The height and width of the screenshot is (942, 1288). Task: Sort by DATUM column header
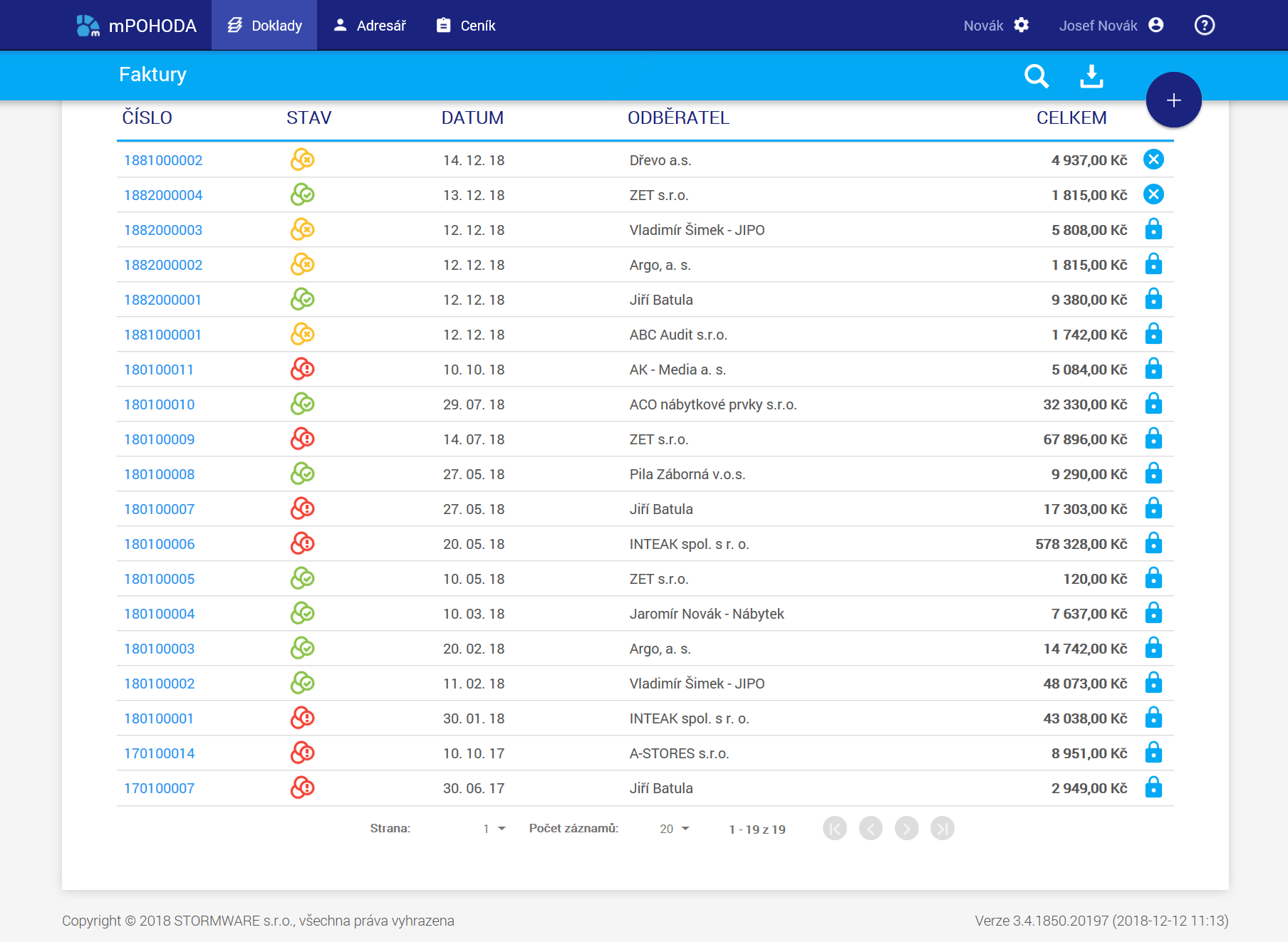click(x=472, y=117)
